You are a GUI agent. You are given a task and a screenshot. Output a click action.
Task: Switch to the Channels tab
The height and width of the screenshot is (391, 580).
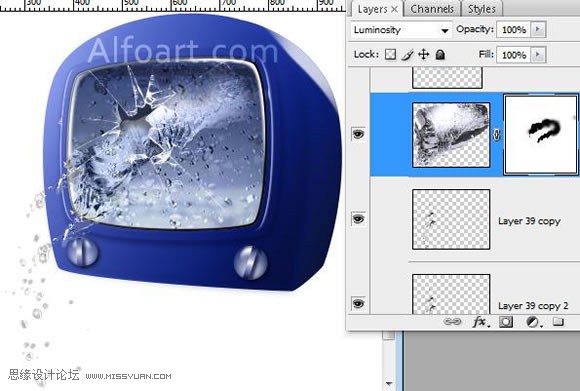[432, 9]
